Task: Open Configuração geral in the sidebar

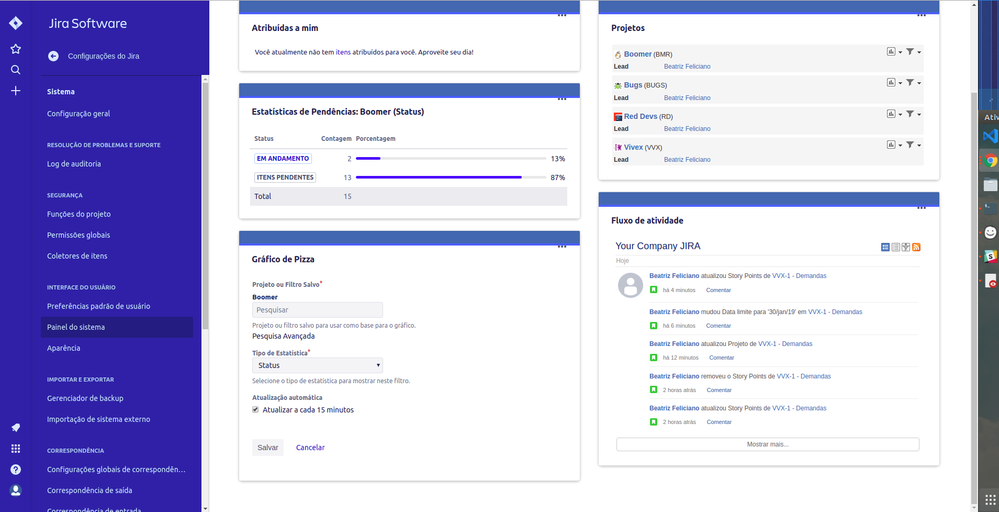Action: 78,114
